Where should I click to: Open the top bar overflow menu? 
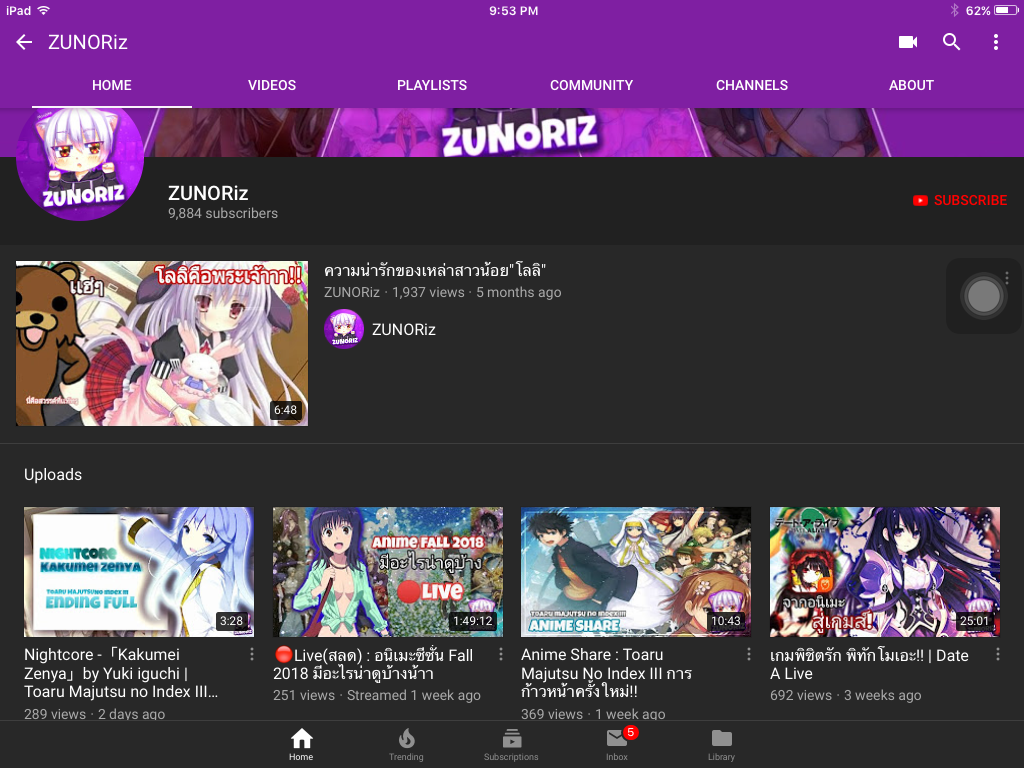(995, 42)
